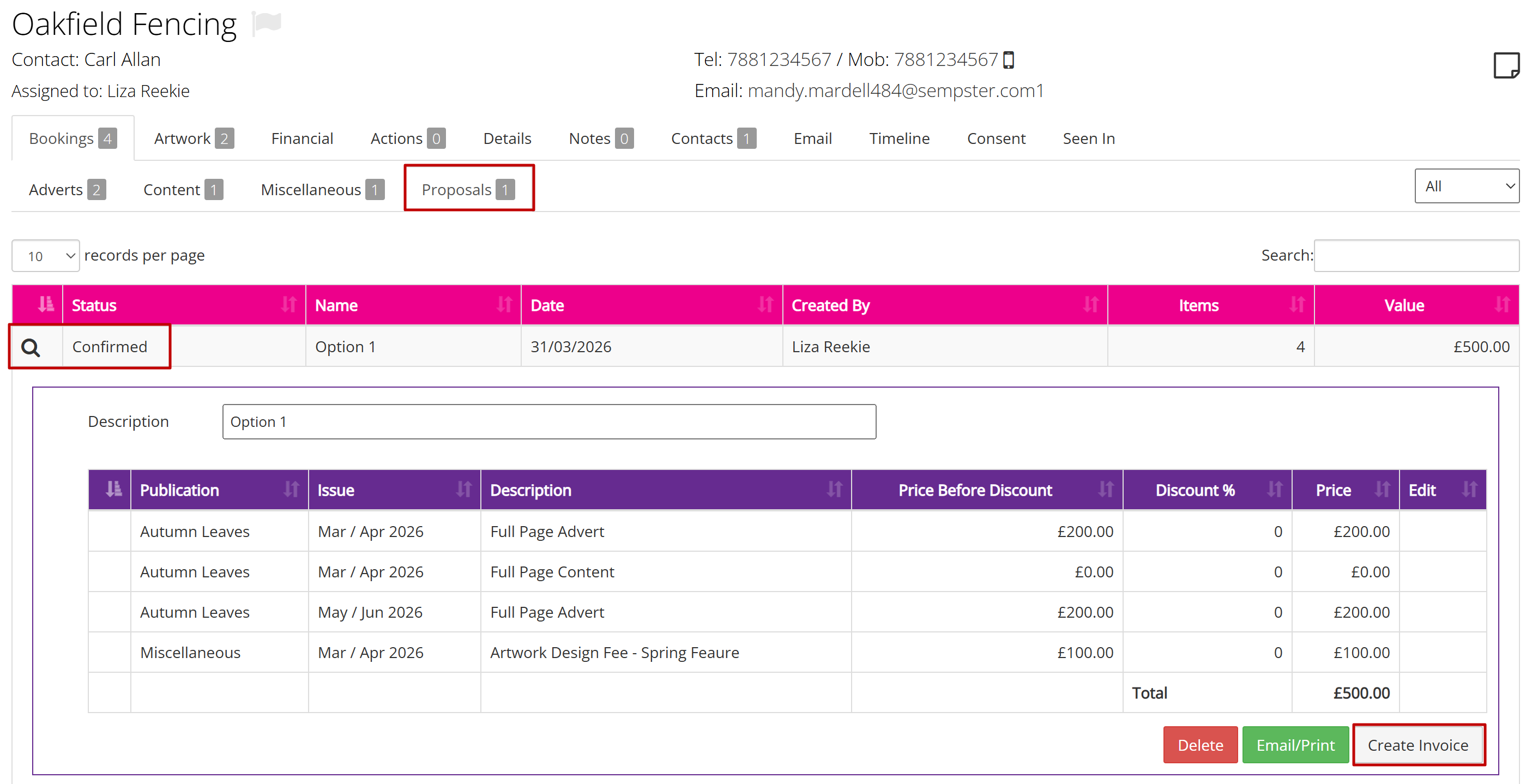Open the Timeline tab
The image size is (1532, 784).
(899, 138)
